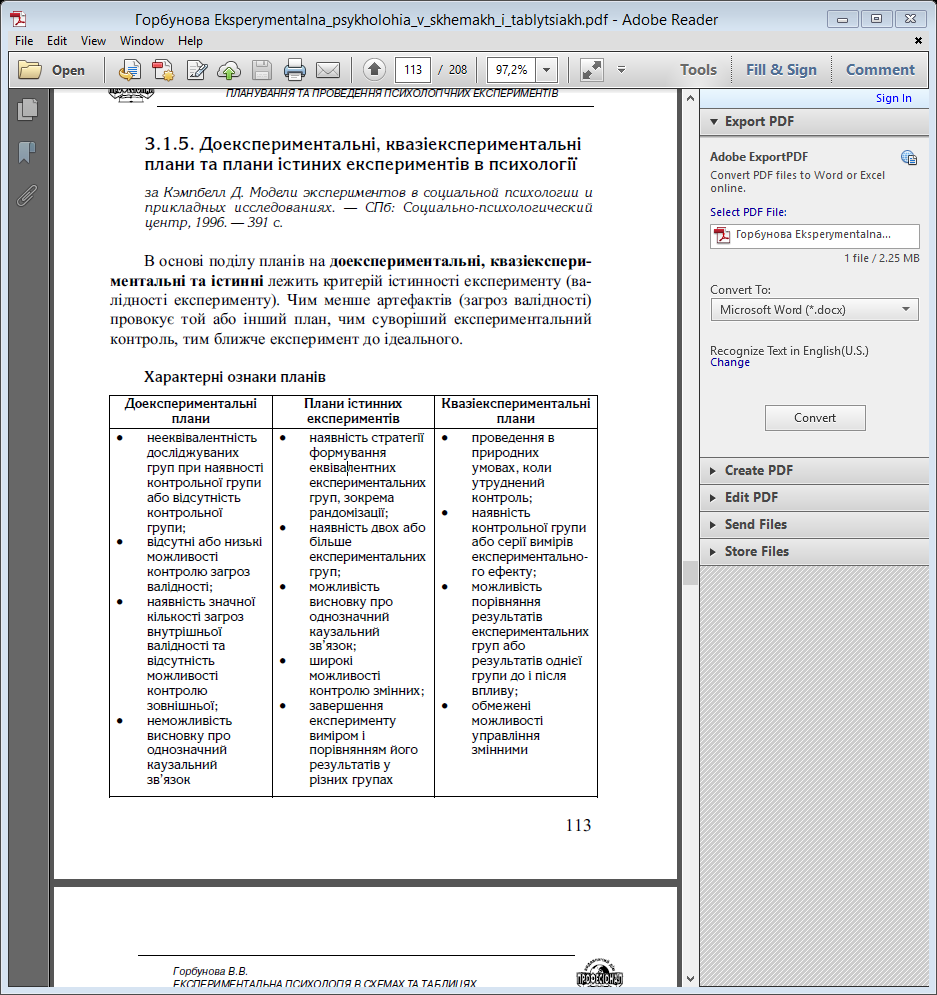Viewport: 937px width, 995px height.
Task: Open Attachments paperclip panel
Action: (x=27, y=194)
